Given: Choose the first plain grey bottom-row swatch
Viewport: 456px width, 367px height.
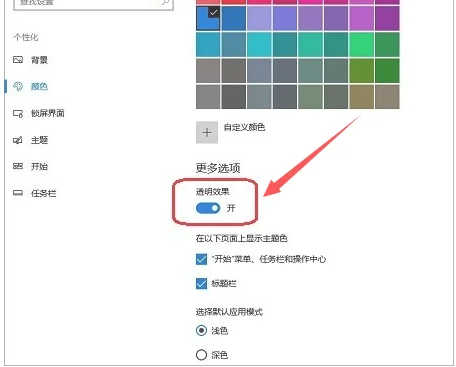Looking at the screenshot, I should [x=208, y=97].
